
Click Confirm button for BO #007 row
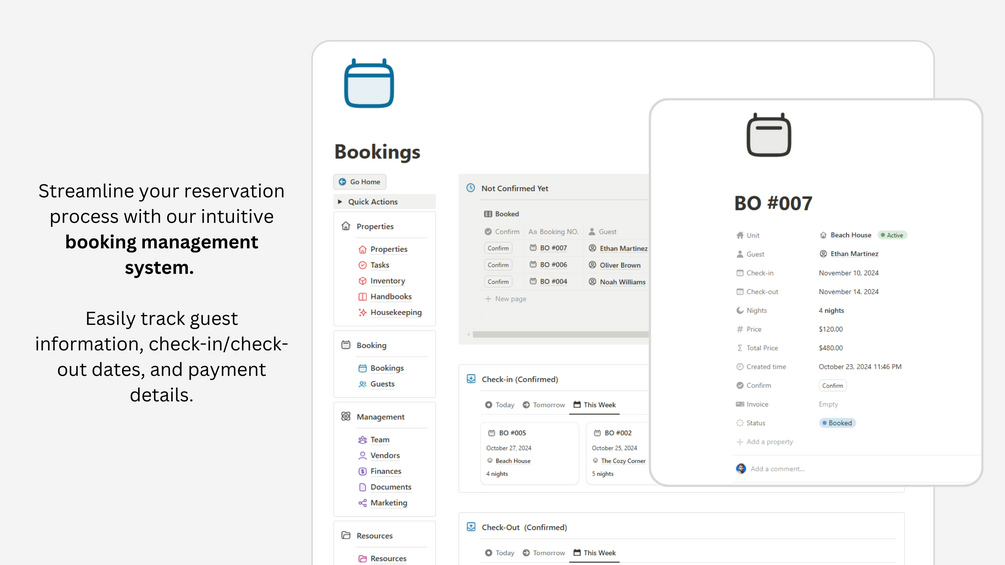point(498,248)
